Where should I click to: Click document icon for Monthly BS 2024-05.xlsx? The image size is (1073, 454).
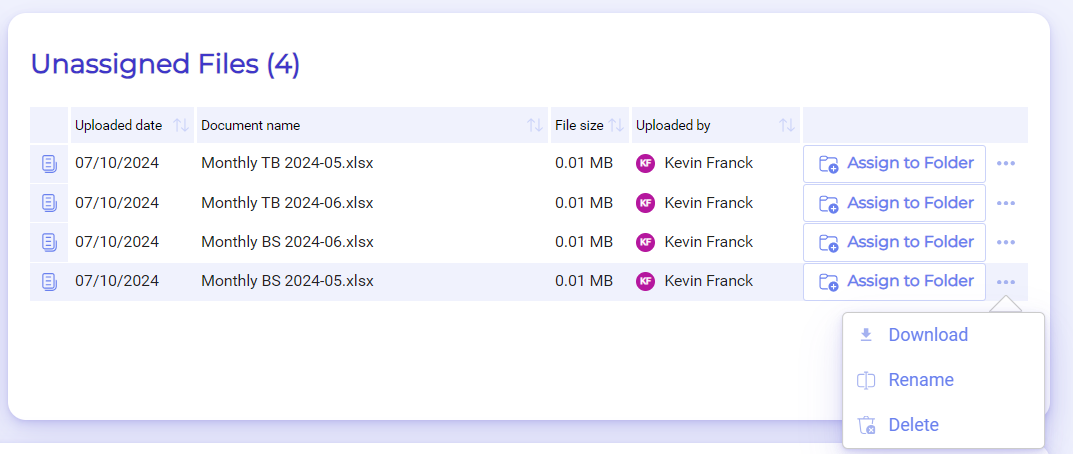pos(49,281)
